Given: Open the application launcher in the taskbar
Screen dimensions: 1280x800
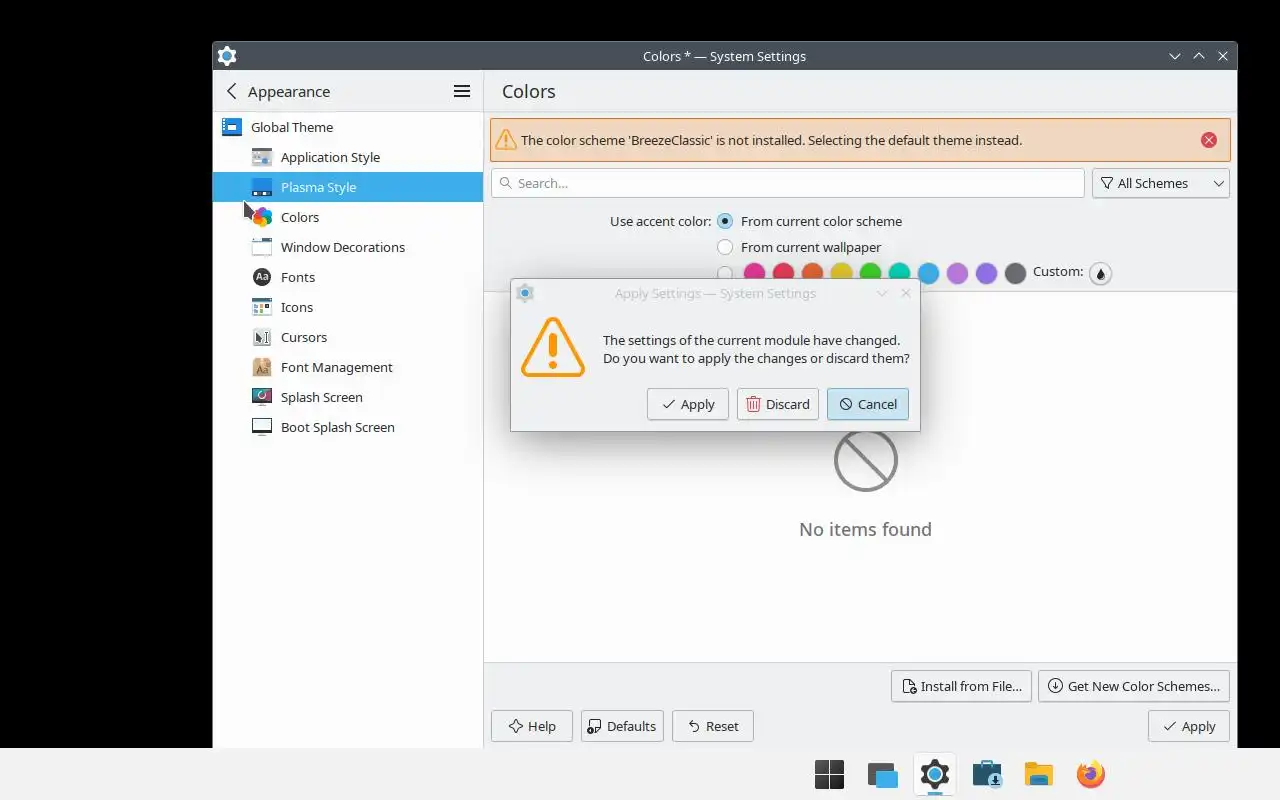Looking at the screenshot, I should pyautogui.click(x=829, y=775).
